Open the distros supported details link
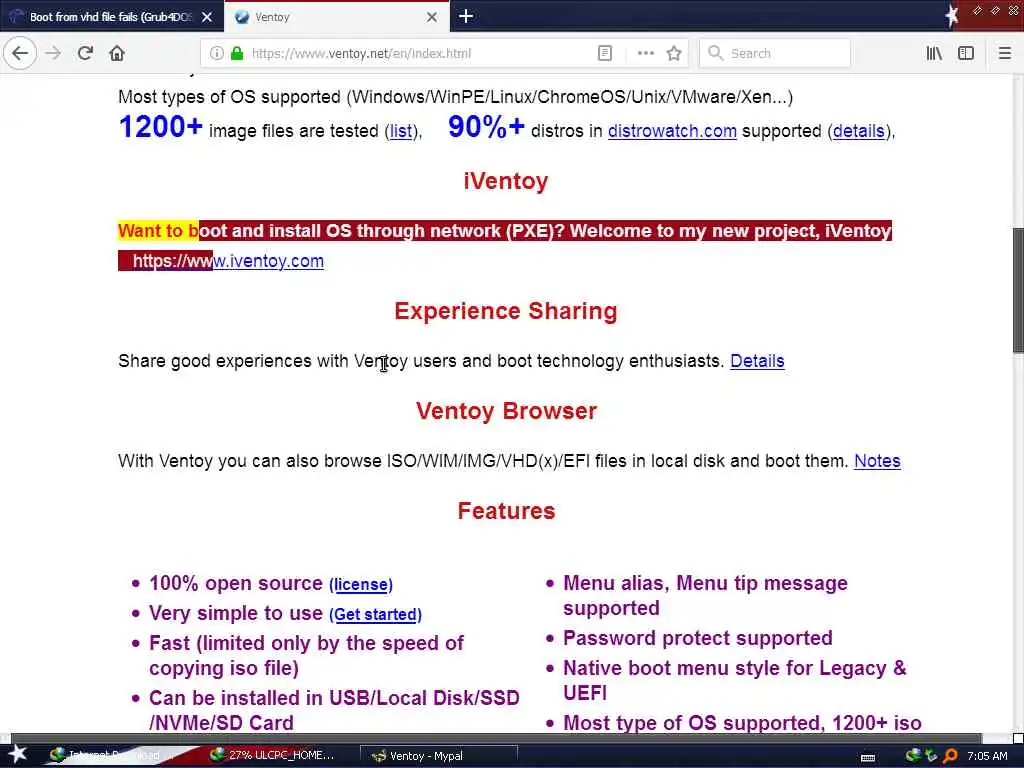Screen dimensions: 1024x768 859,131
